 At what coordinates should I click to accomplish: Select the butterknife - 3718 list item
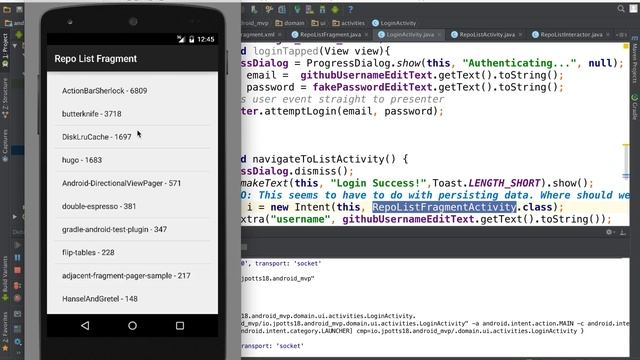point(132,114)
